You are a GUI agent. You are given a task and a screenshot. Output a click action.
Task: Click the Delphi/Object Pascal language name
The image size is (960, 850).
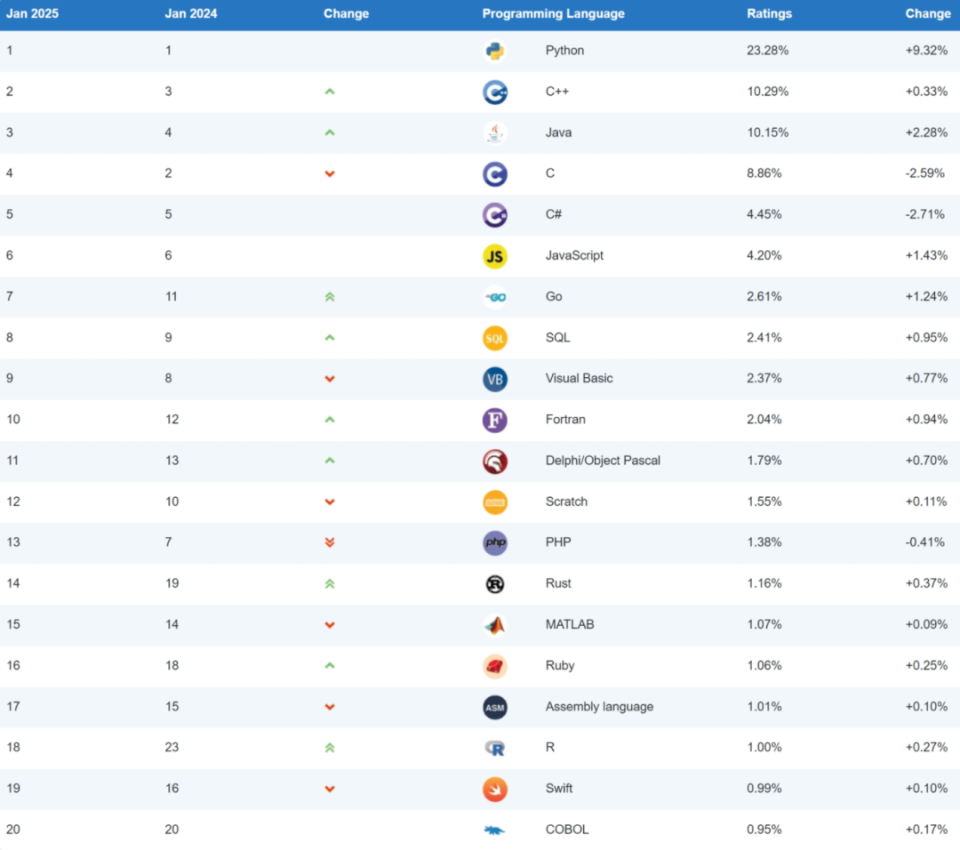pos(602,461)
